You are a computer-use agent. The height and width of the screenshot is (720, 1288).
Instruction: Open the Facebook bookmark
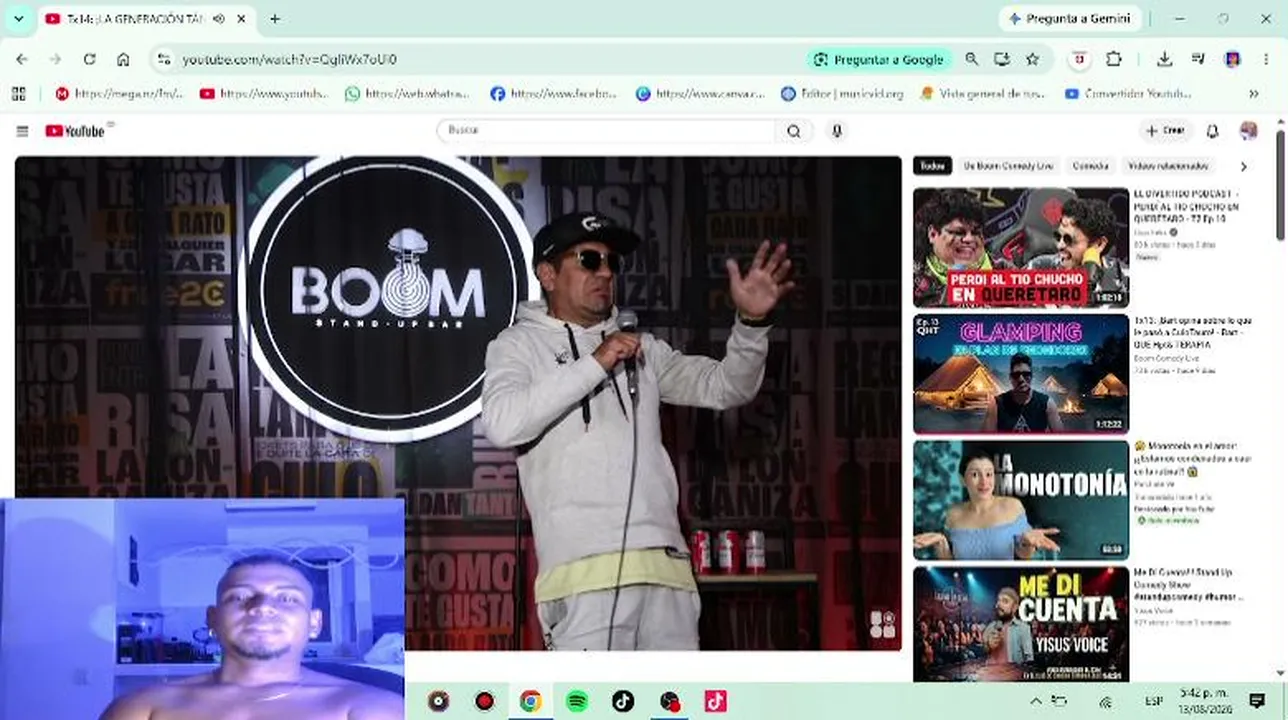(x=553, y=94)
